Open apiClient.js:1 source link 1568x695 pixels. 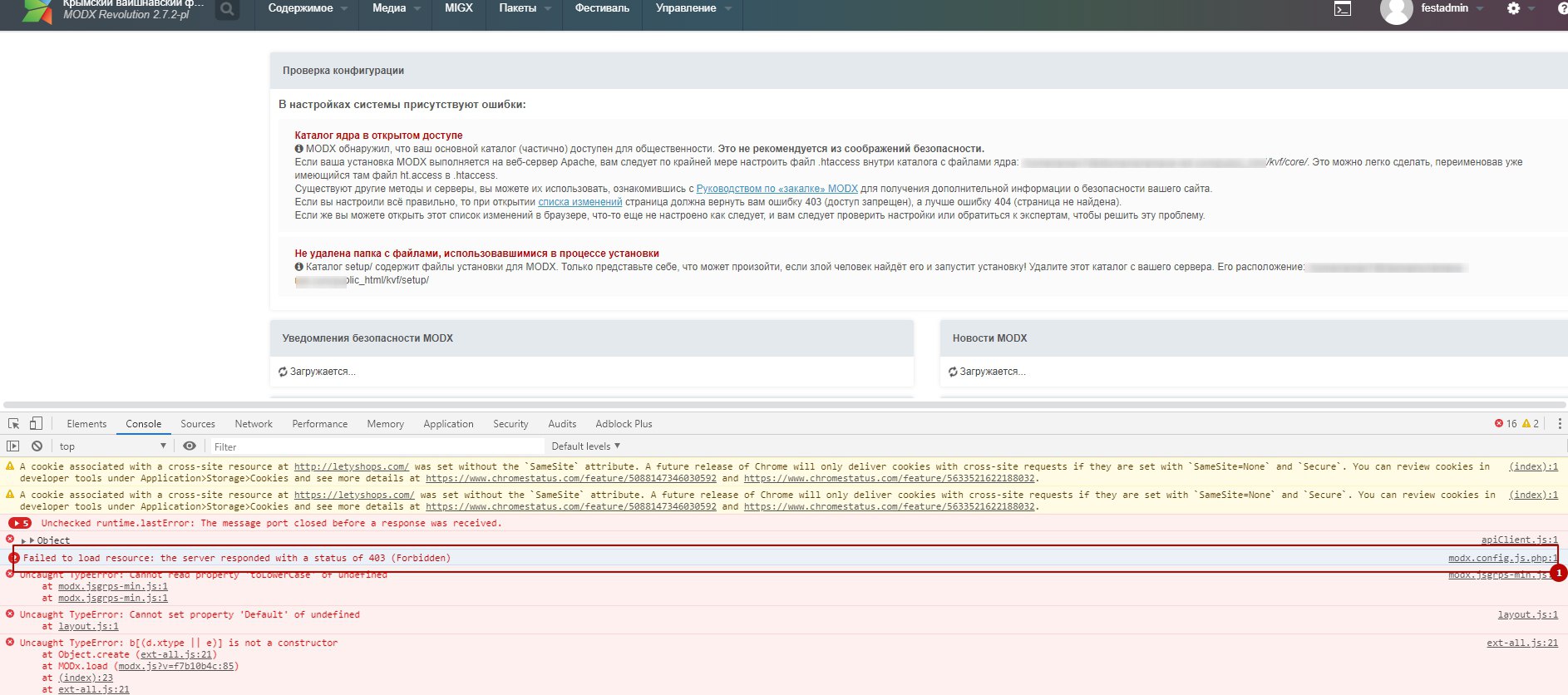[1520, 540]
